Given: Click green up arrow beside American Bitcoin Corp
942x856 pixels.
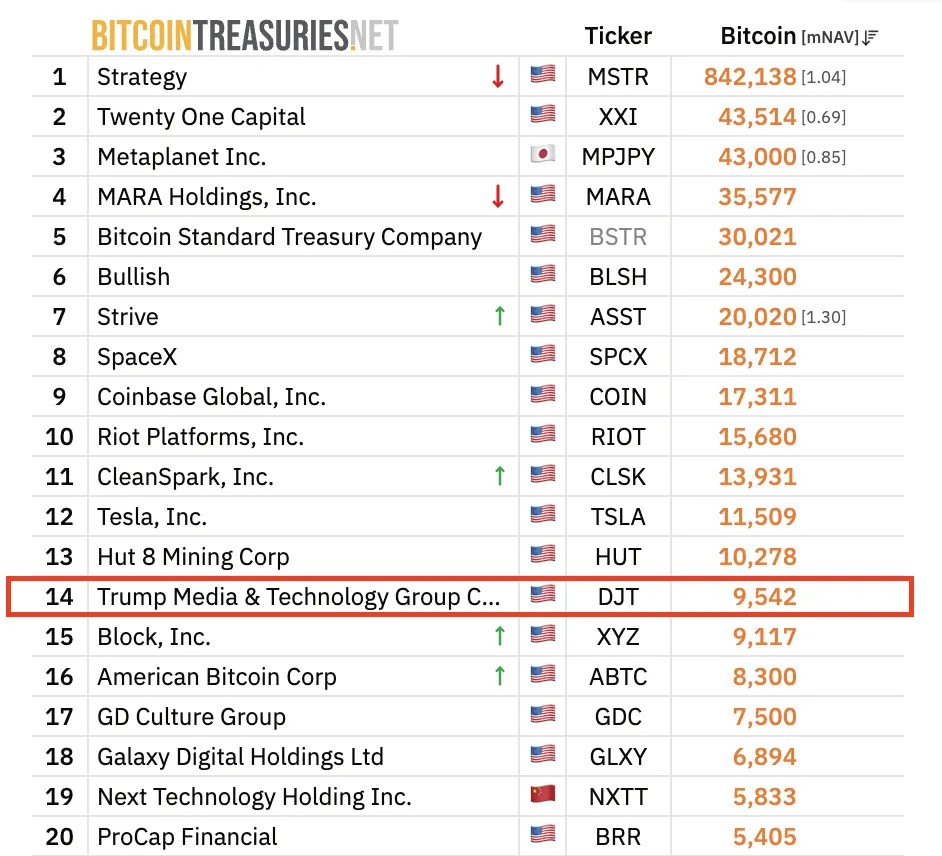Looking at the screenshot, I should click(499, 676).
